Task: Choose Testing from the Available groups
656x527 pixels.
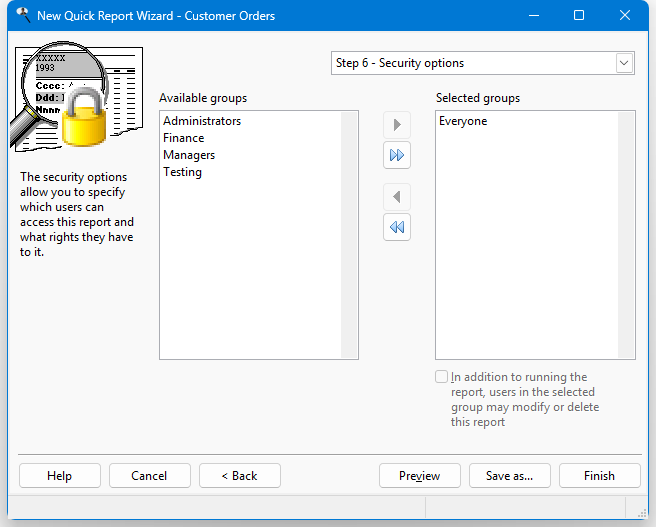Action: click(183, 172)
